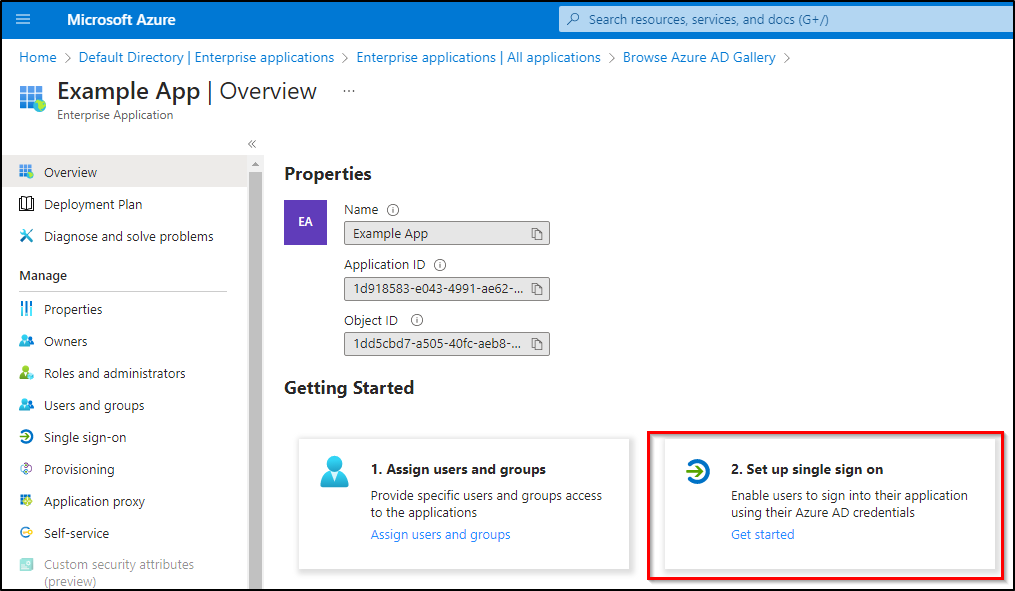Click the info icon beside Name

coord(393,210)
